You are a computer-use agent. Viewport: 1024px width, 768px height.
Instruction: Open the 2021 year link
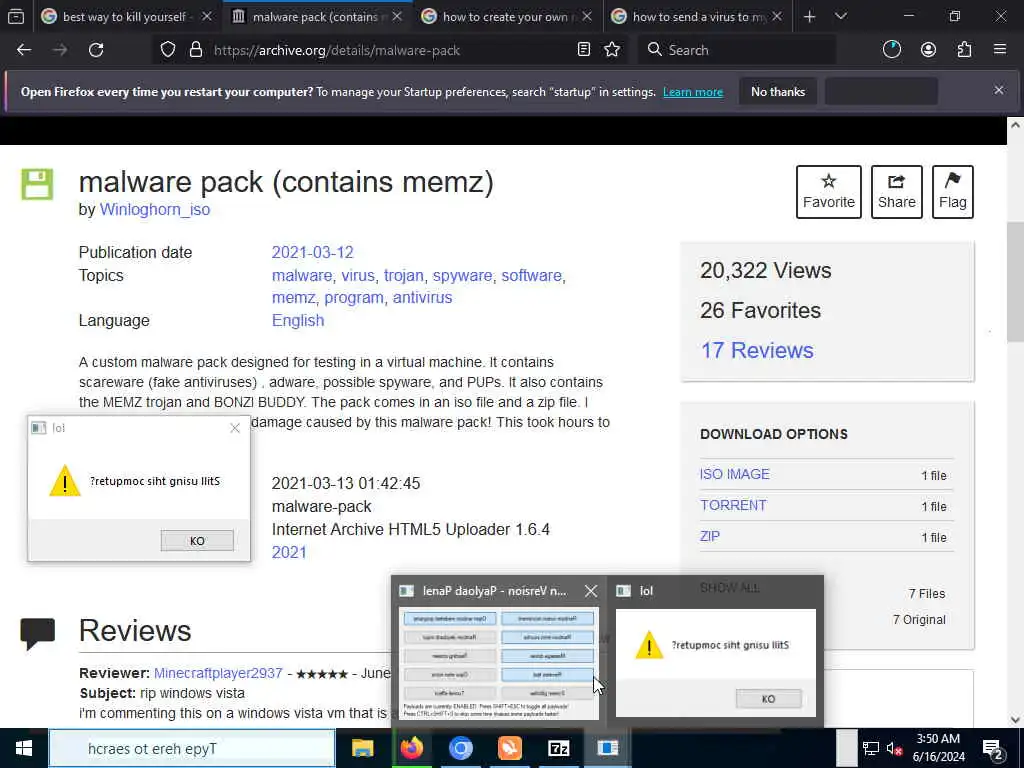(x=289, y=552)
